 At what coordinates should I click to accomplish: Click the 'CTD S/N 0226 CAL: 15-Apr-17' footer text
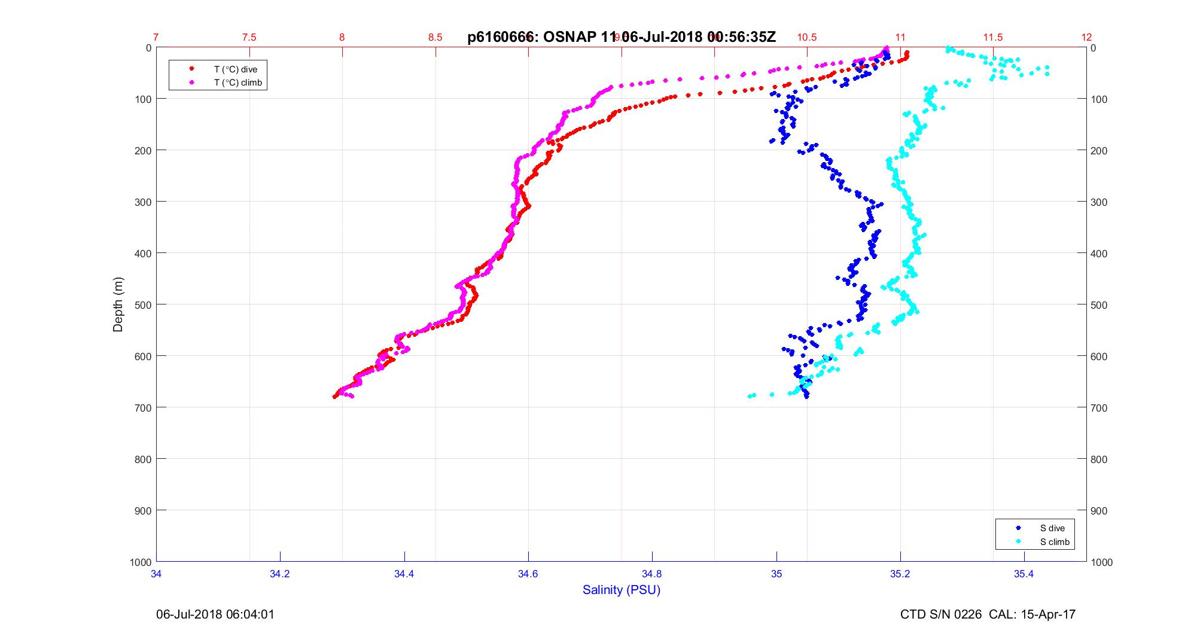tap(988, 615)
